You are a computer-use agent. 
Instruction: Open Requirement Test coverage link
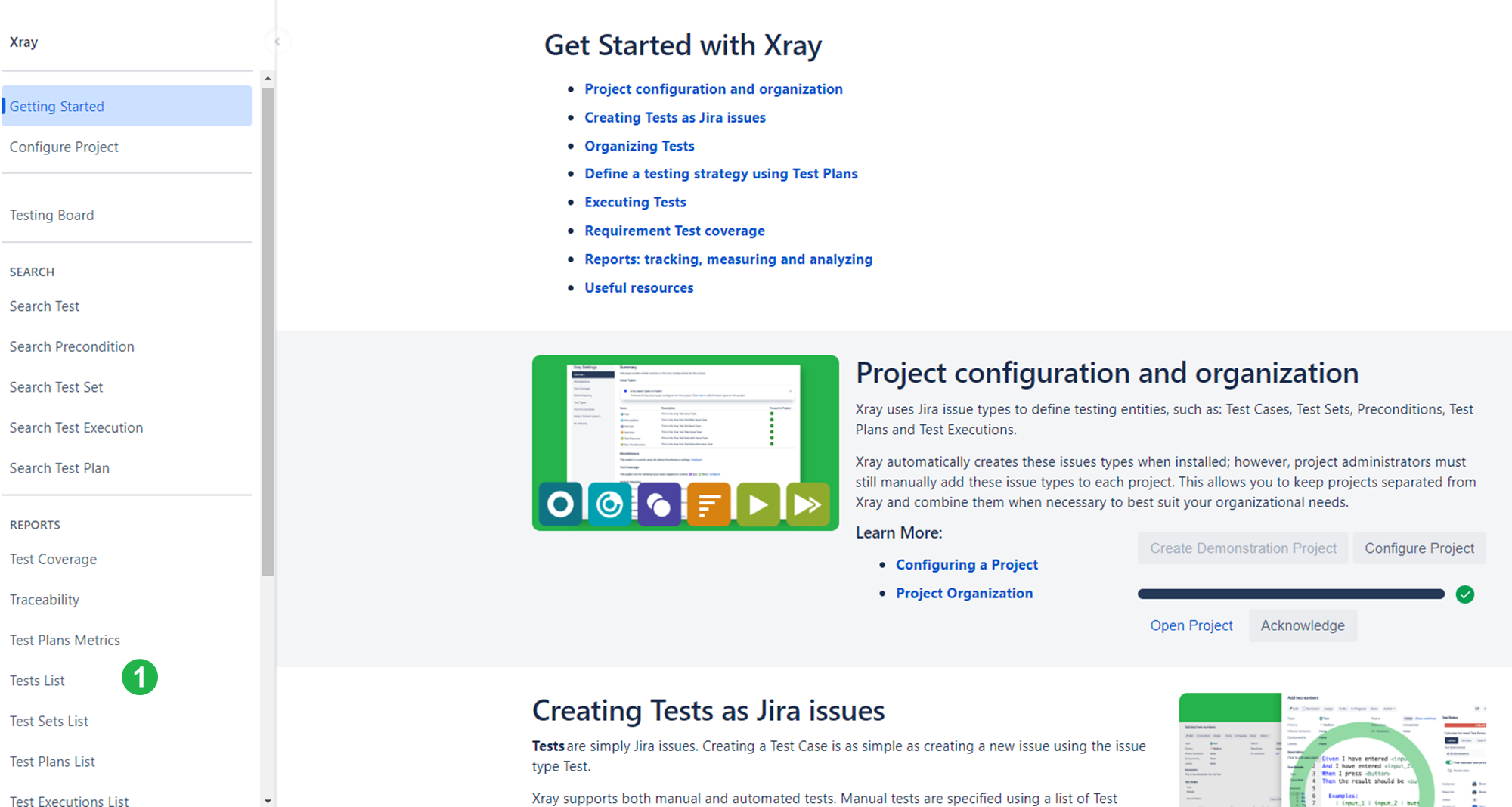coord(674,231)
